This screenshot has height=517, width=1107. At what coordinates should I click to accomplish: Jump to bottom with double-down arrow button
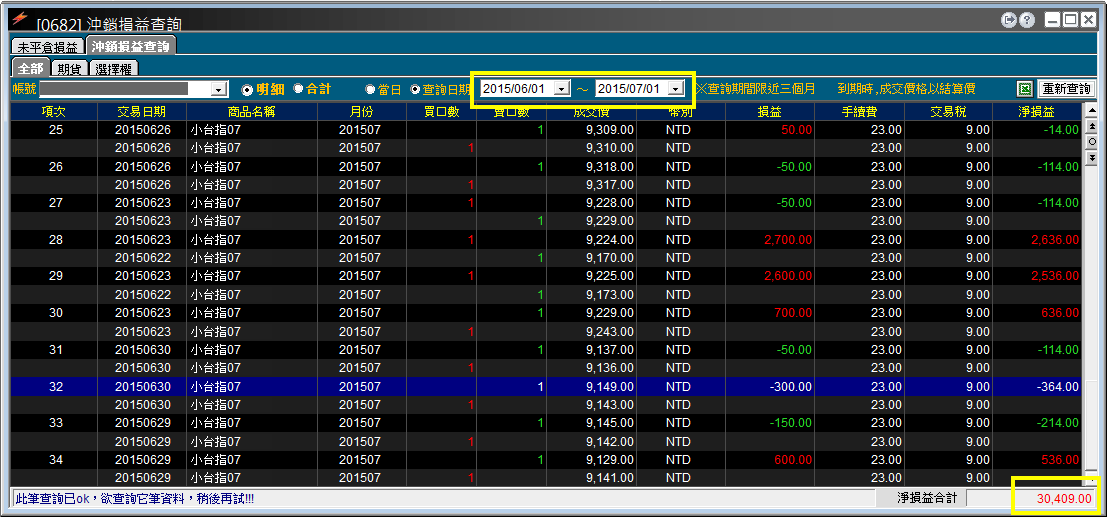pyautogui.click(x=1091, y=157)
